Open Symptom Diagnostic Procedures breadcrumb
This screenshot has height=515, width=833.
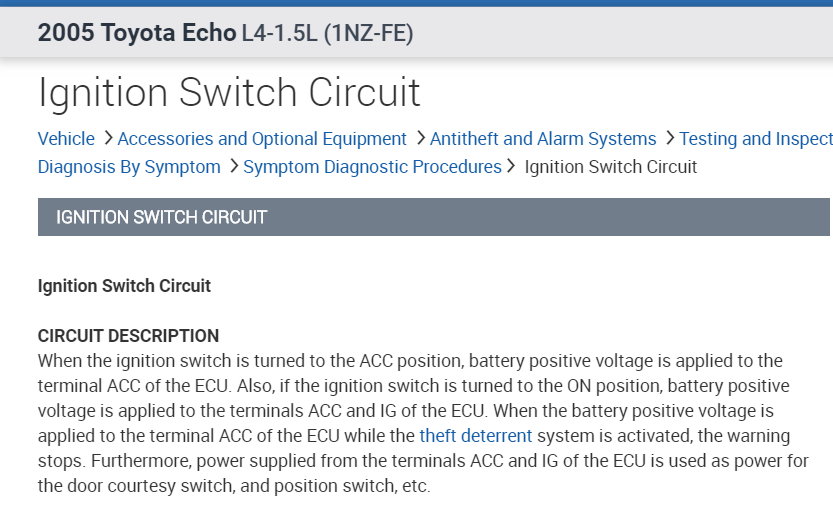(372, 167)
